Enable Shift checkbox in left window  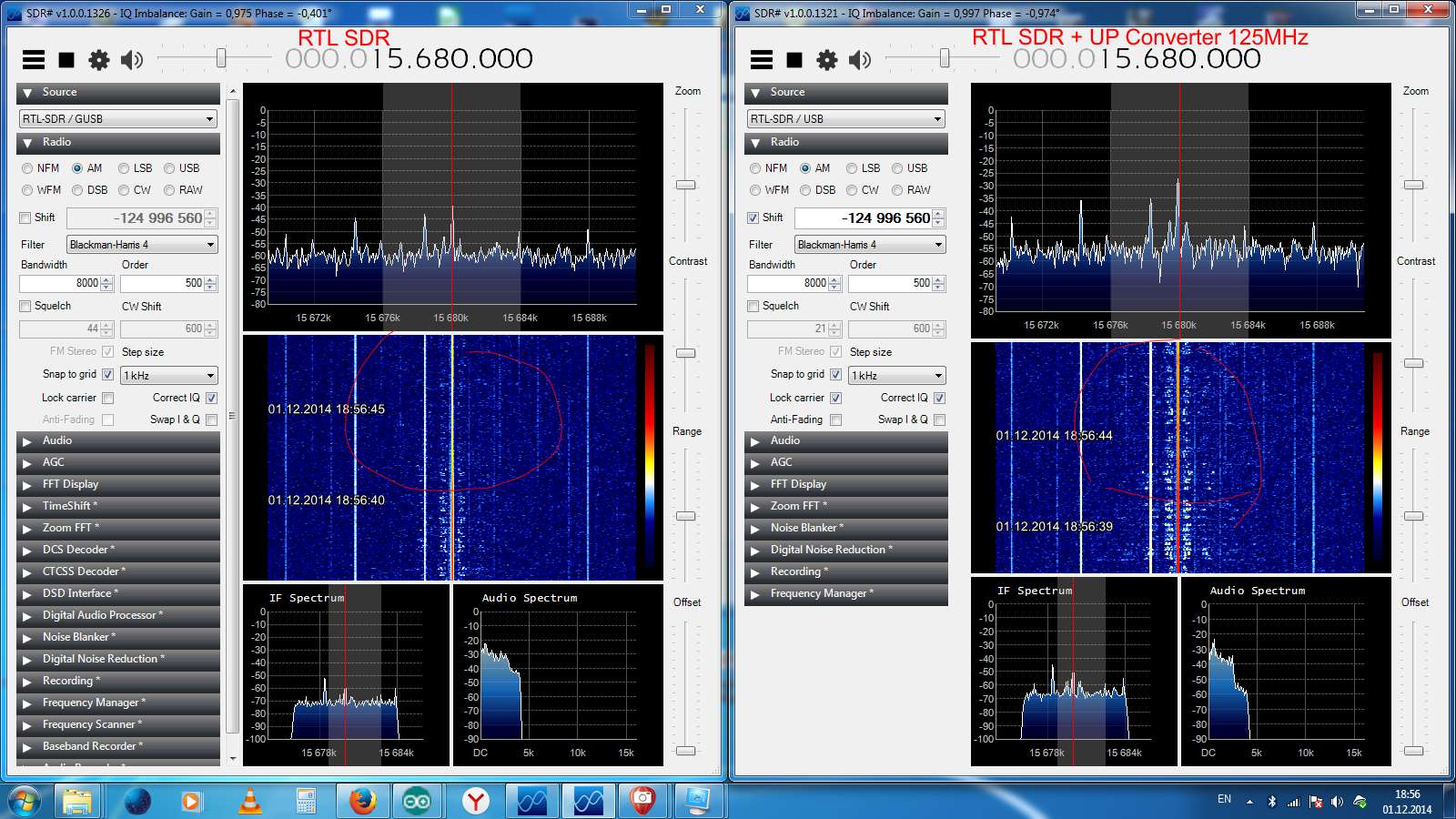point(25,217)
